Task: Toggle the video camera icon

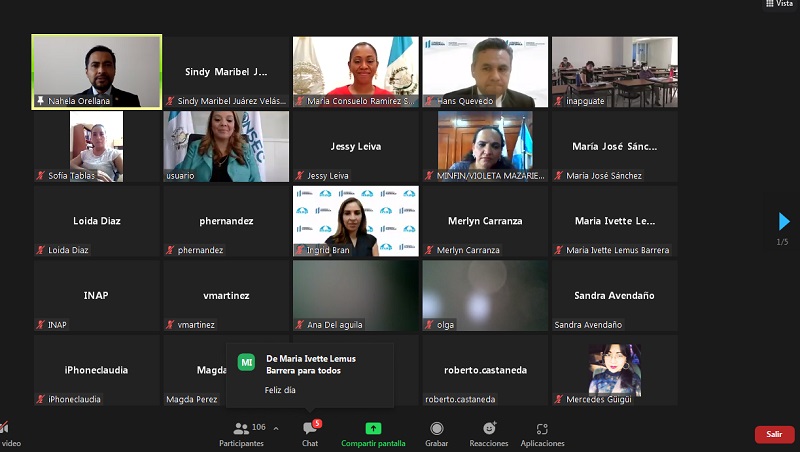Action: pyautogui.click(x=6, y=430)
